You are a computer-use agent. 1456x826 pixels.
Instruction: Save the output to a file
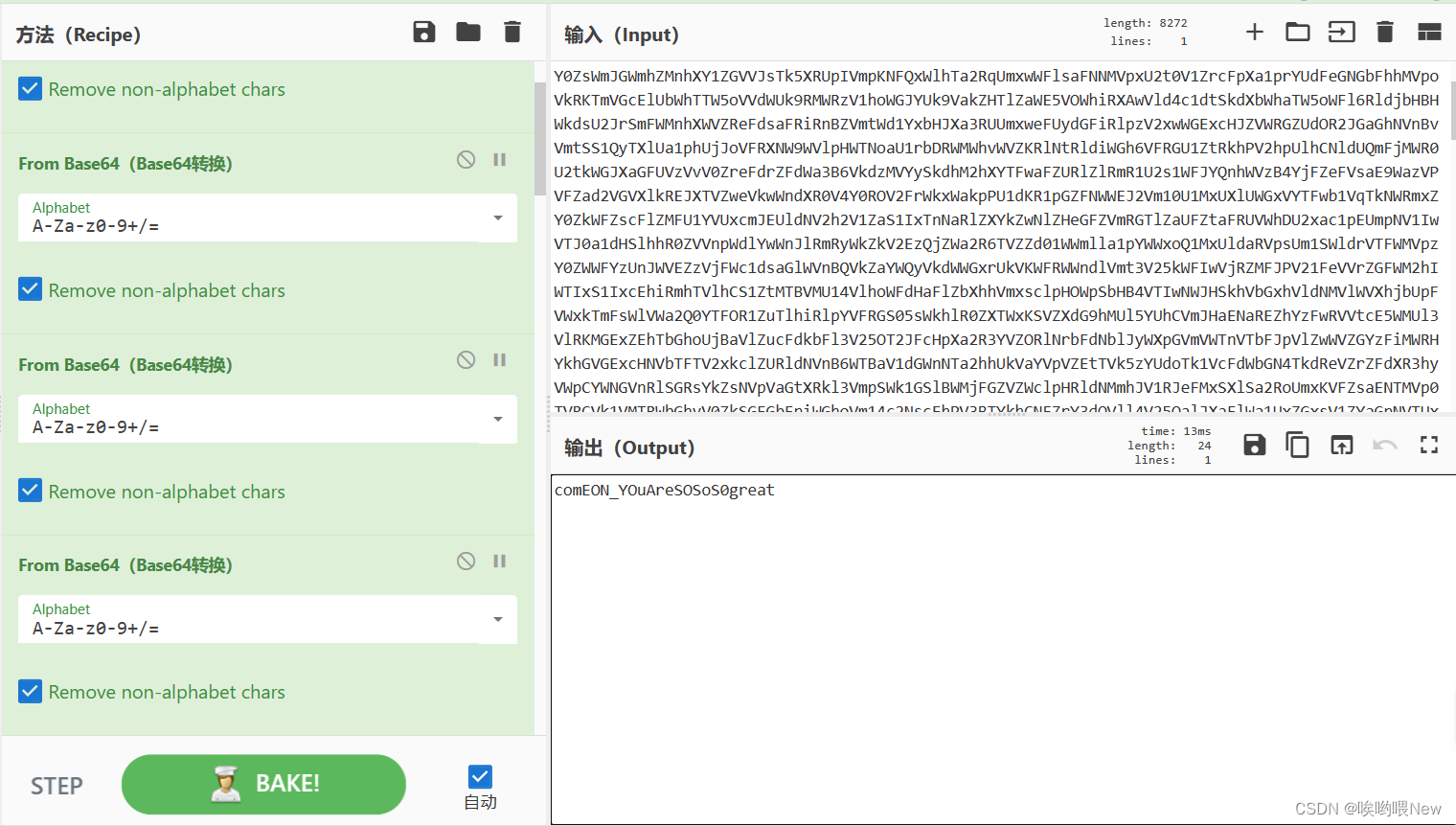coord(1255,445)
